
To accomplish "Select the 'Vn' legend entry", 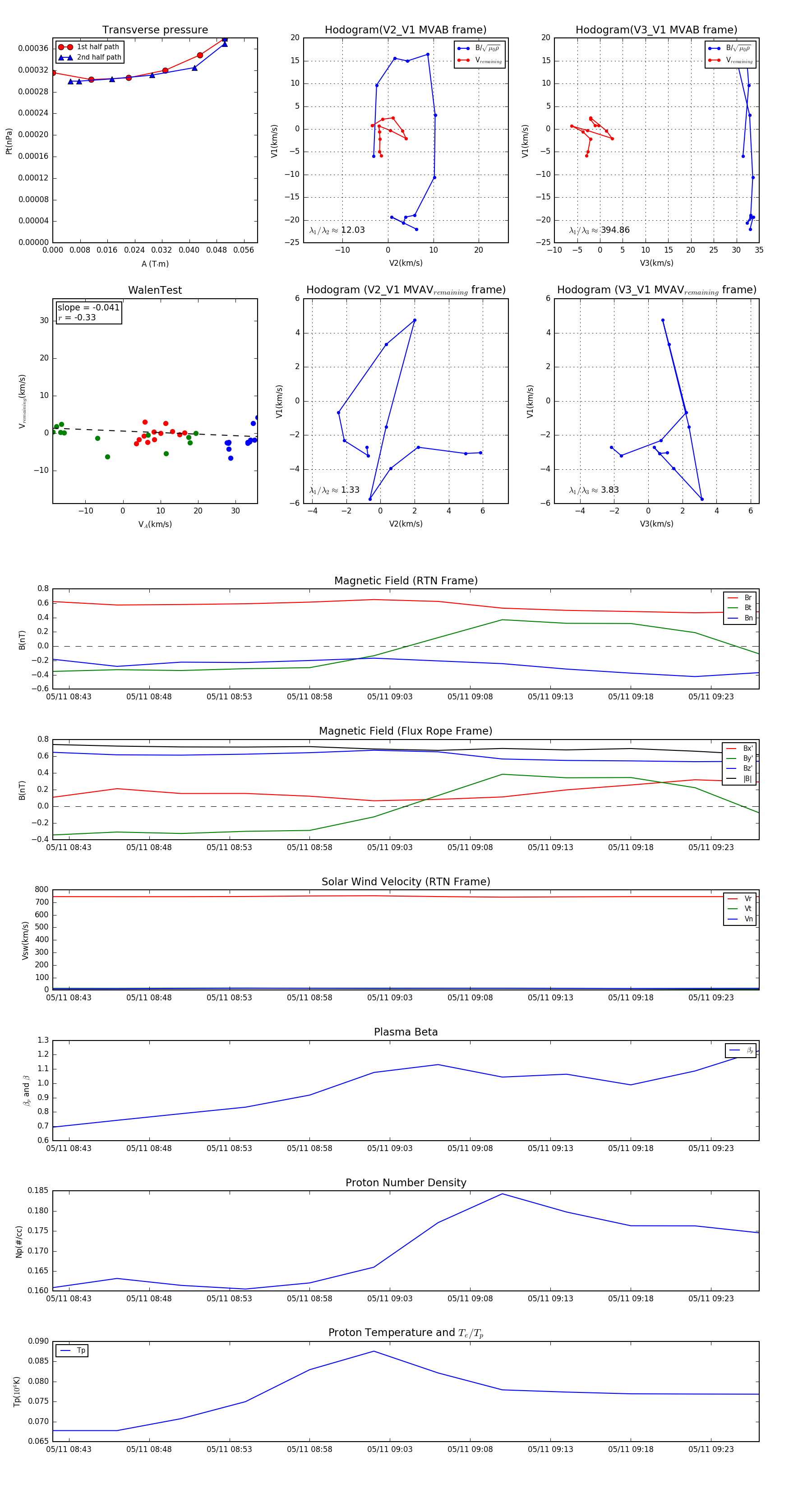I will coord(740,919).
